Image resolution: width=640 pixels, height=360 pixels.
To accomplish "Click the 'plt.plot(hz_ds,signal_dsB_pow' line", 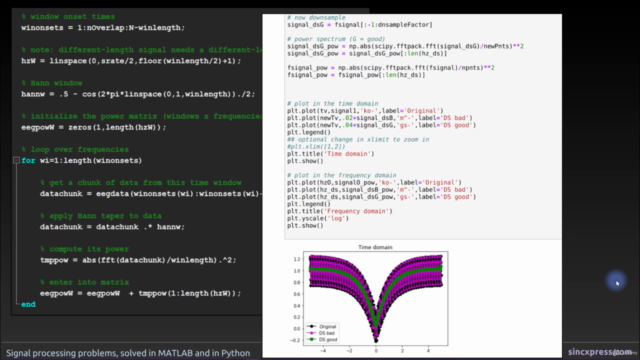I will (380, 190).
